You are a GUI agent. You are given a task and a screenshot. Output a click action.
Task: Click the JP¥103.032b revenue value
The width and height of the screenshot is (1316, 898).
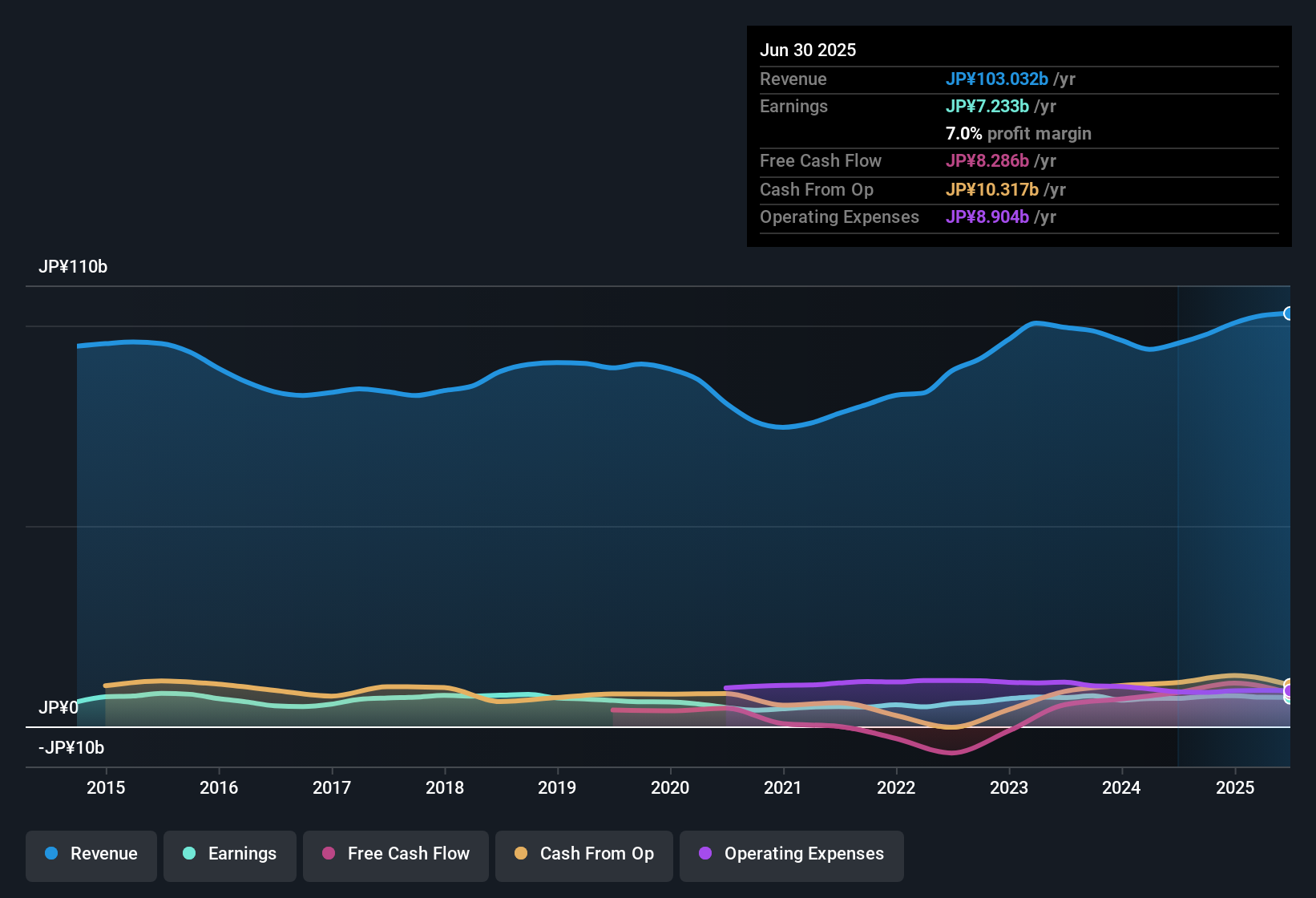point(997,79)
